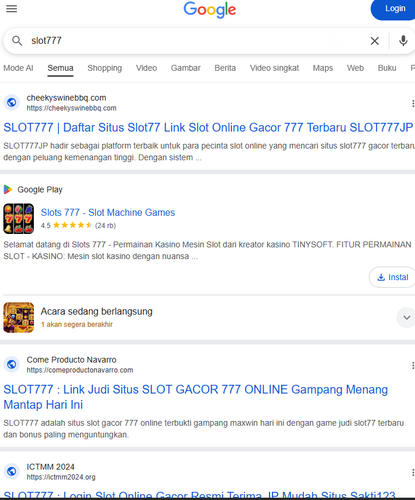Viewport: 415px width, 500px height.
Task: Click the https://comeproductonavarro.com URL text
Action: point(80,370)
